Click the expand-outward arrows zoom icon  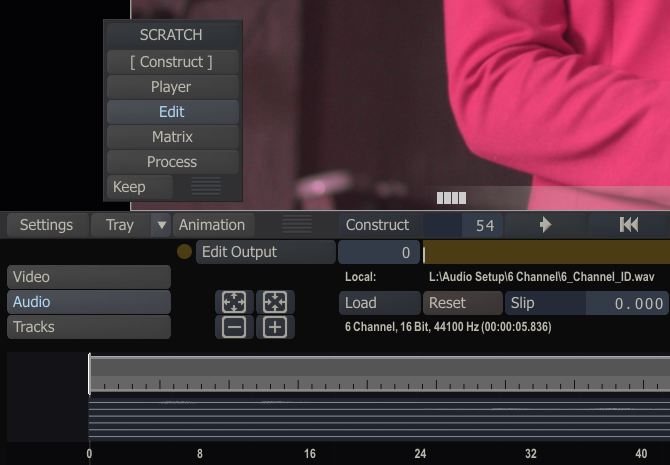[234, 302]
